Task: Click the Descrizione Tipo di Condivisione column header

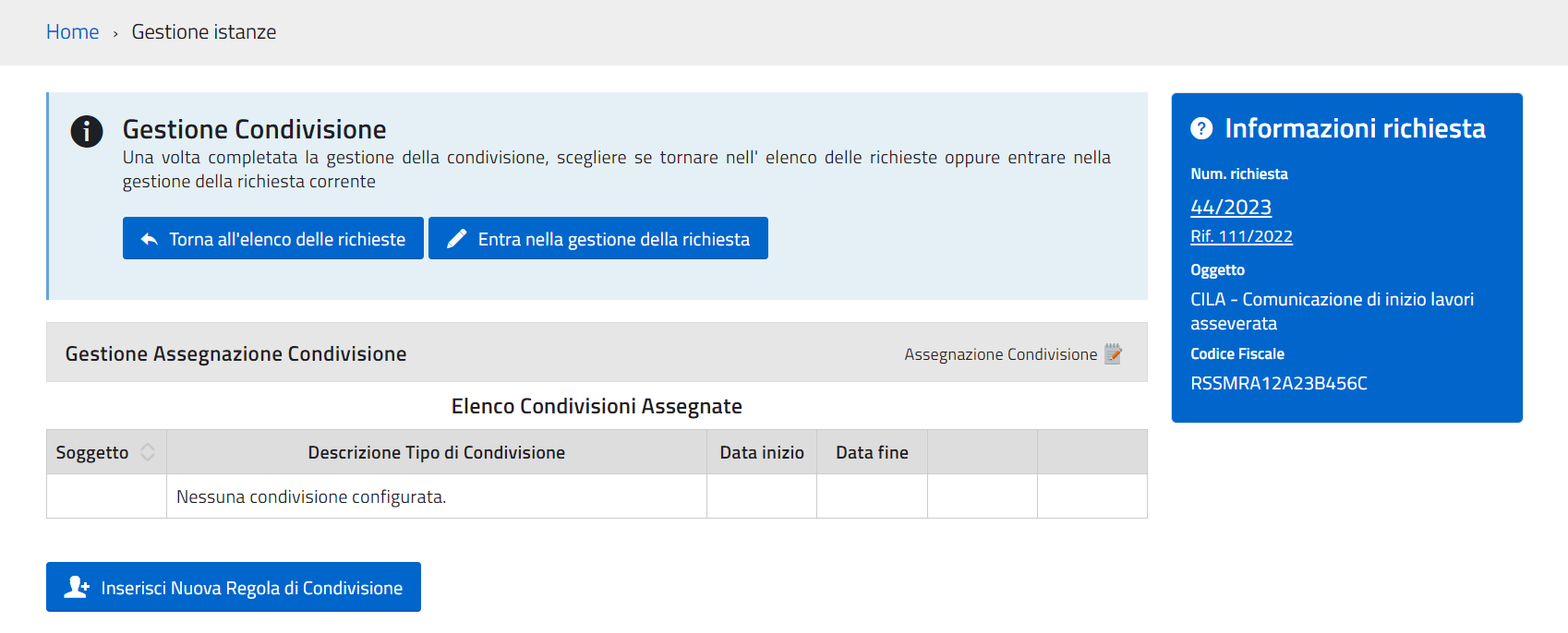Action: pos(436,452)
